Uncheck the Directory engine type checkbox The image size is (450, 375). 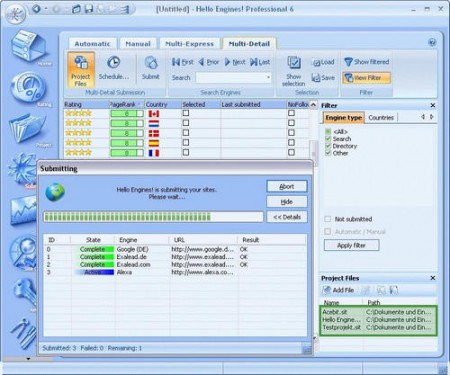(328, 146)
